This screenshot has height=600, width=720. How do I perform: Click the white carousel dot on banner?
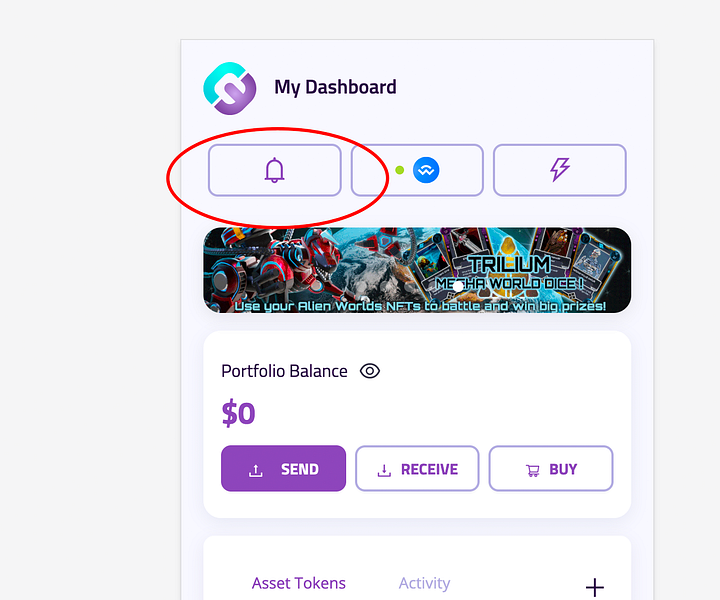coord(457,286)
